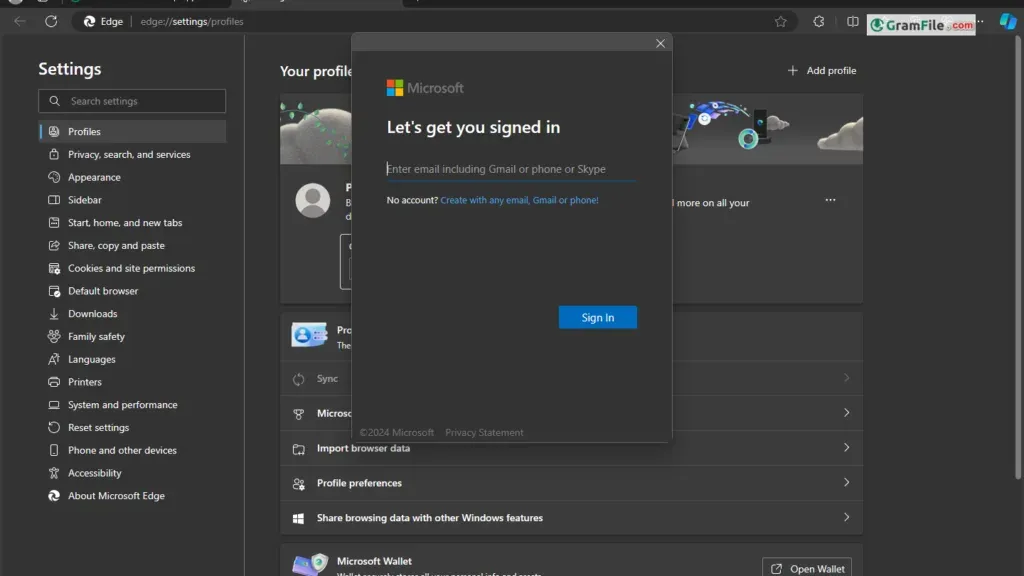
Task: Expand Share browsing data with Windows features chevron
Action: (846, 517)
